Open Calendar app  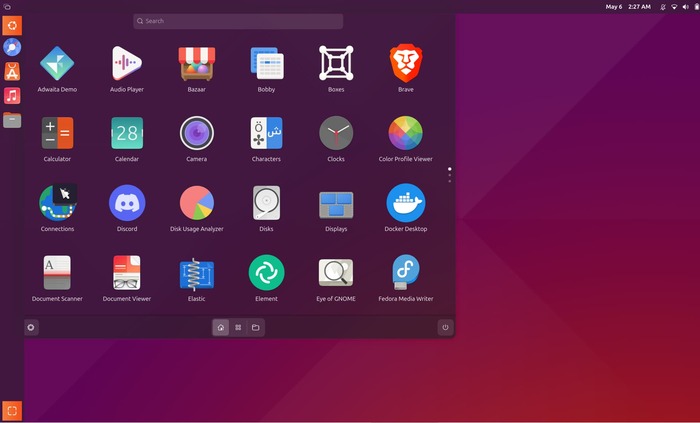point(127,133)
